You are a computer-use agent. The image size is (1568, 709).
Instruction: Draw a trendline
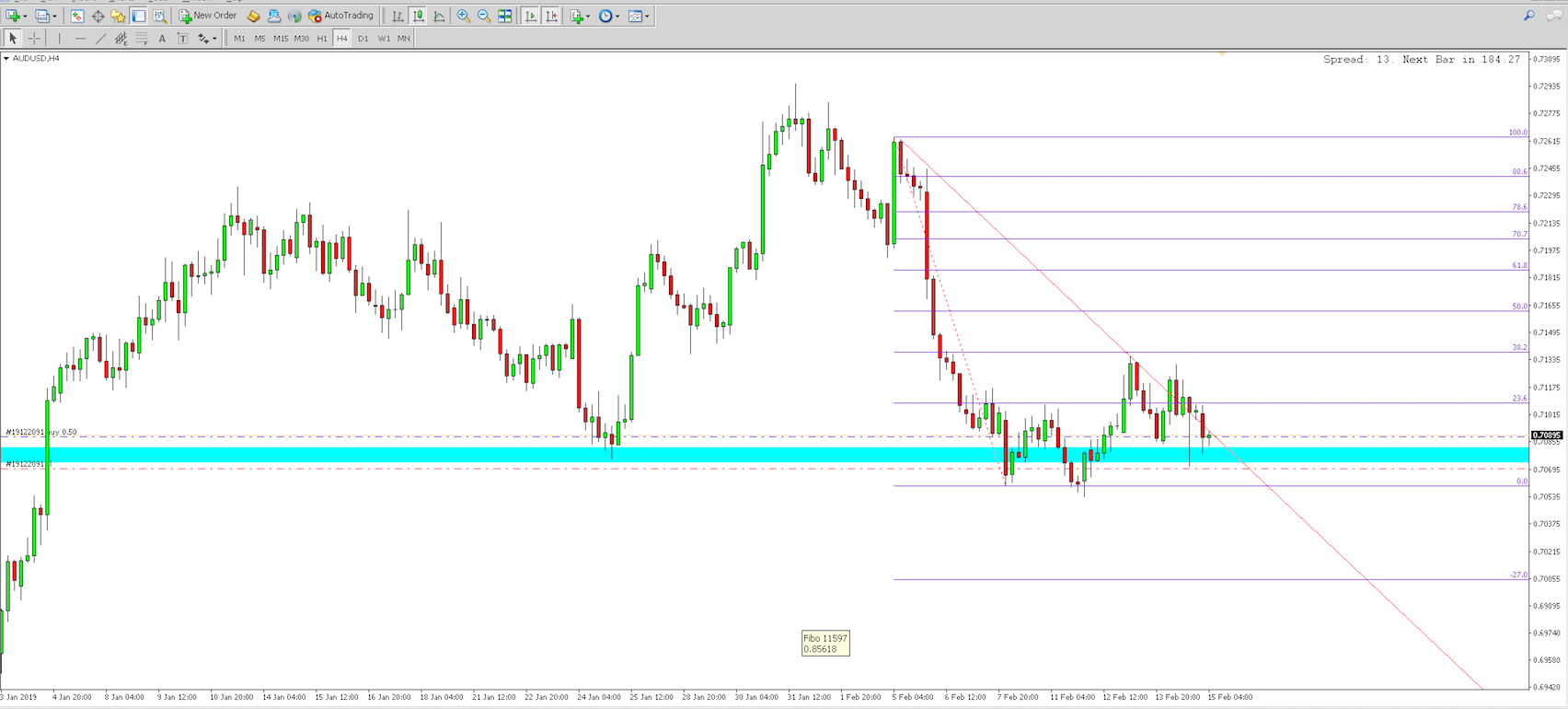pyautogui.click(x=100, y=38)
